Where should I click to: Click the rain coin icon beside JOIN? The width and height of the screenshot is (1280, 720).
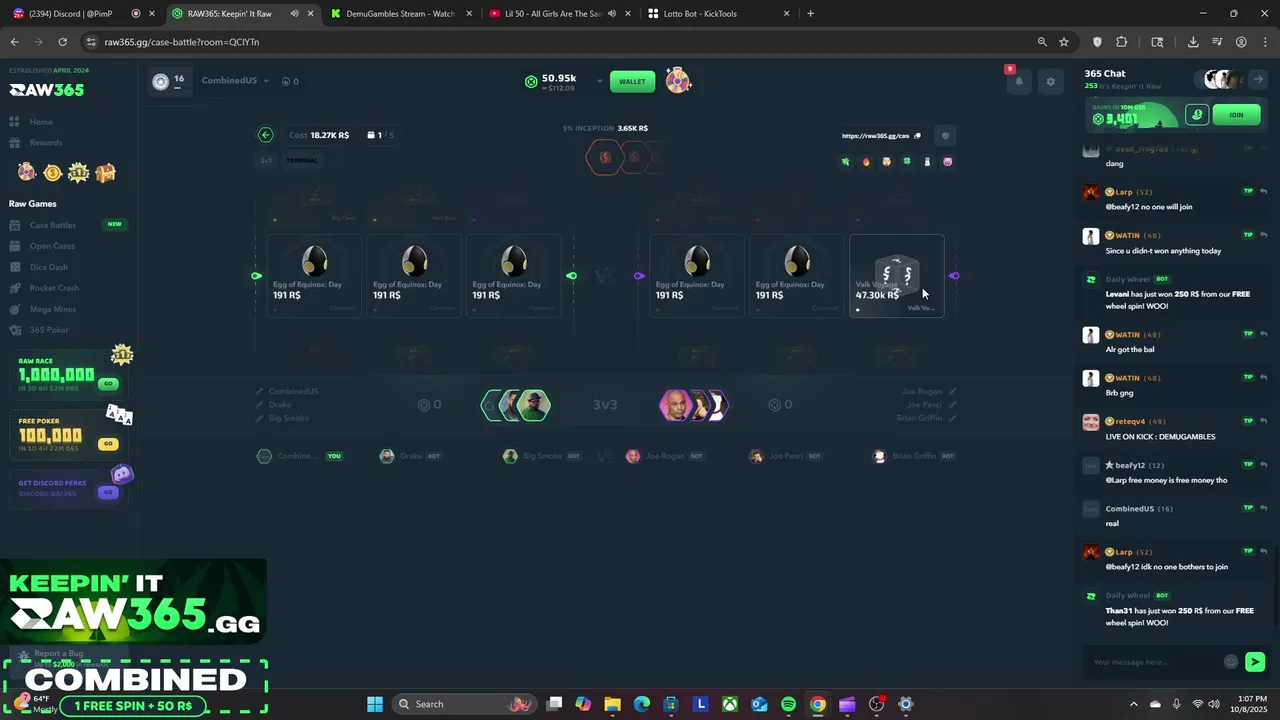coord(1197,115)
